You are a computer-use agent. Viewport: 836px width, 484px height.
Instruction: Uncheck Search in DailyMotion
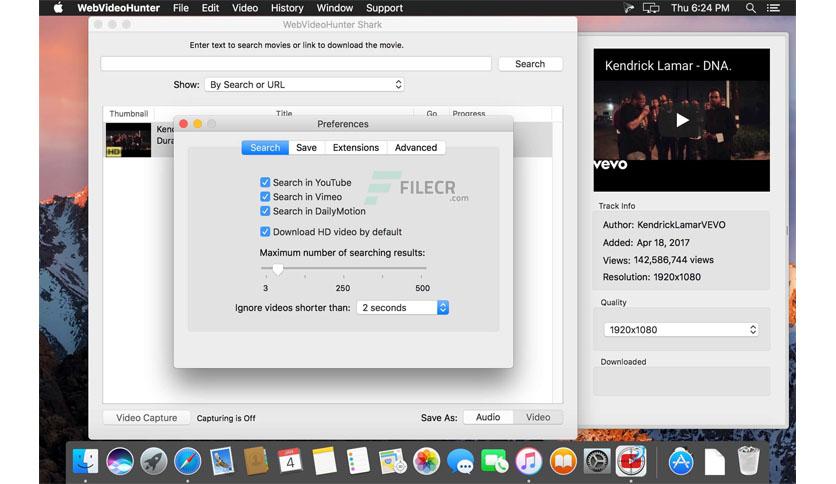click(x=265, y=211)
